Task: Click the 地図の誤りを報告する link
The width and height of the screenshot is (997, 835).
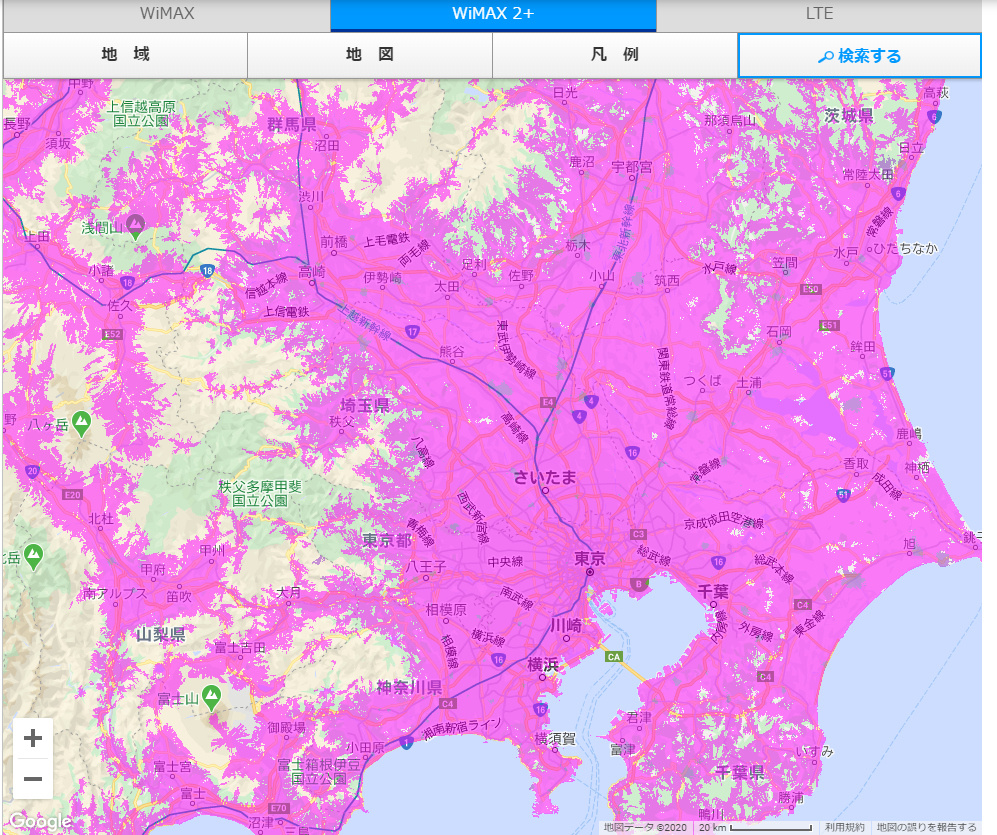Action: [926, 827]
